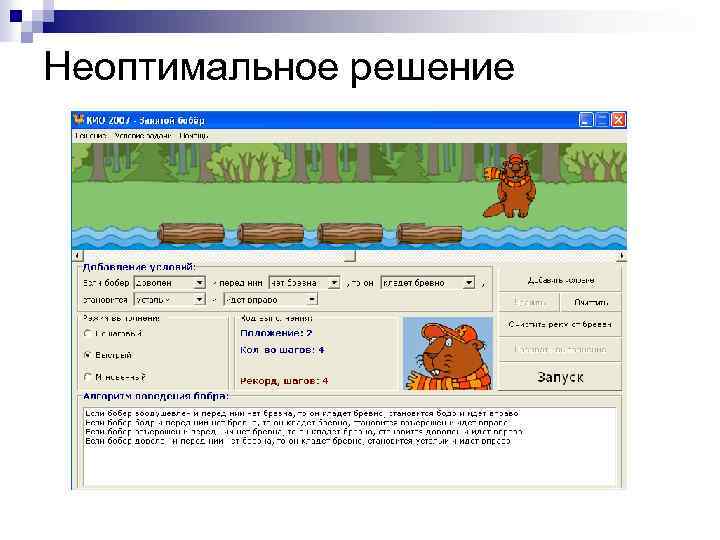
Task: Click the 'Кол-во шагов: 4' text
Action: pos(282,350)
